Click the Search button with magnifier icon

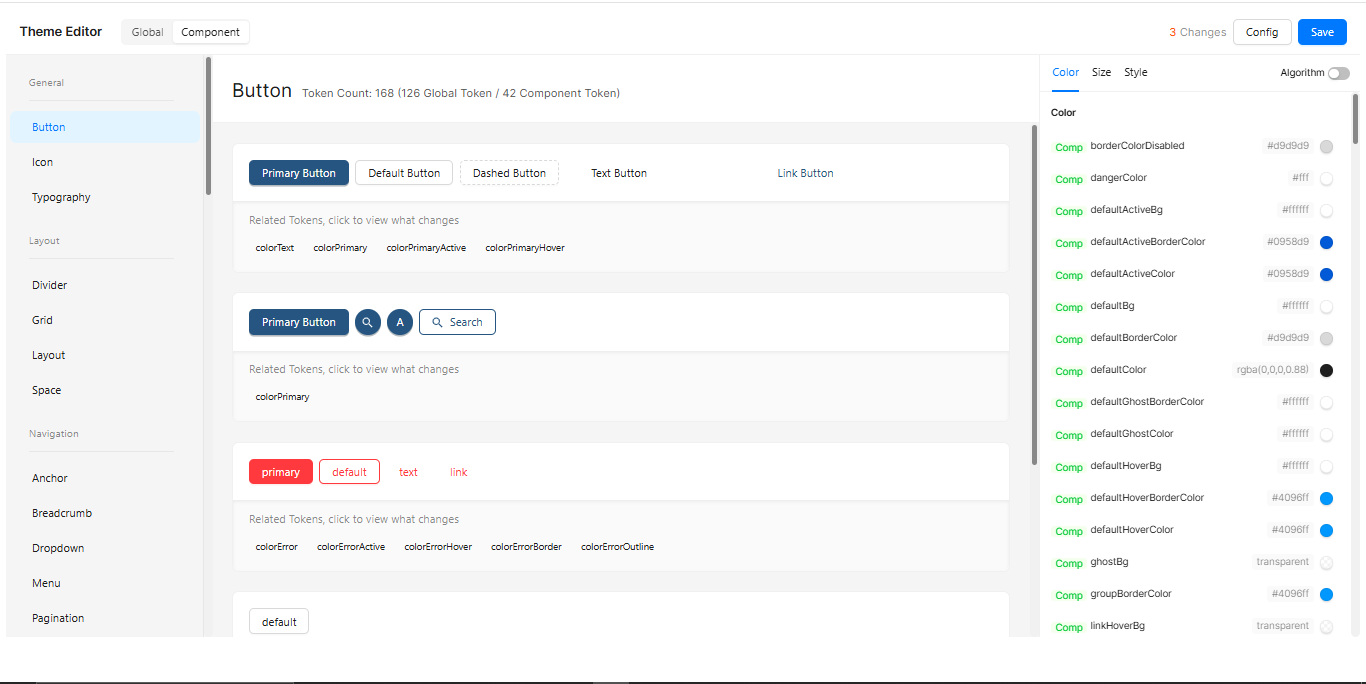pos(457,322)
